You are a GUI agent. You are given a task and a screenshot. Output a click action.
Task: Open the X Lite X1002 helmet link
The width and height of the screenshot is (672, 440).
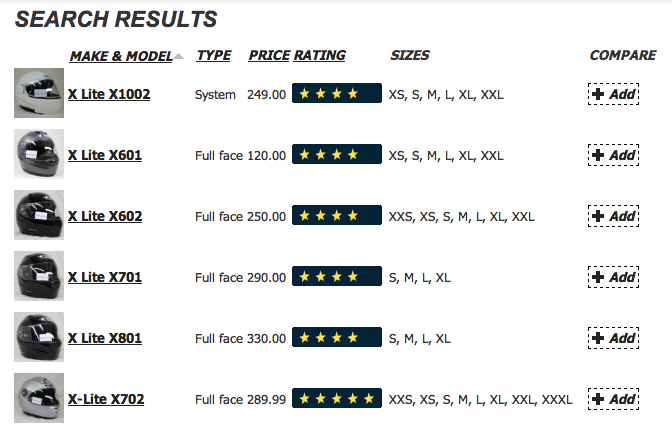[109, 94]
